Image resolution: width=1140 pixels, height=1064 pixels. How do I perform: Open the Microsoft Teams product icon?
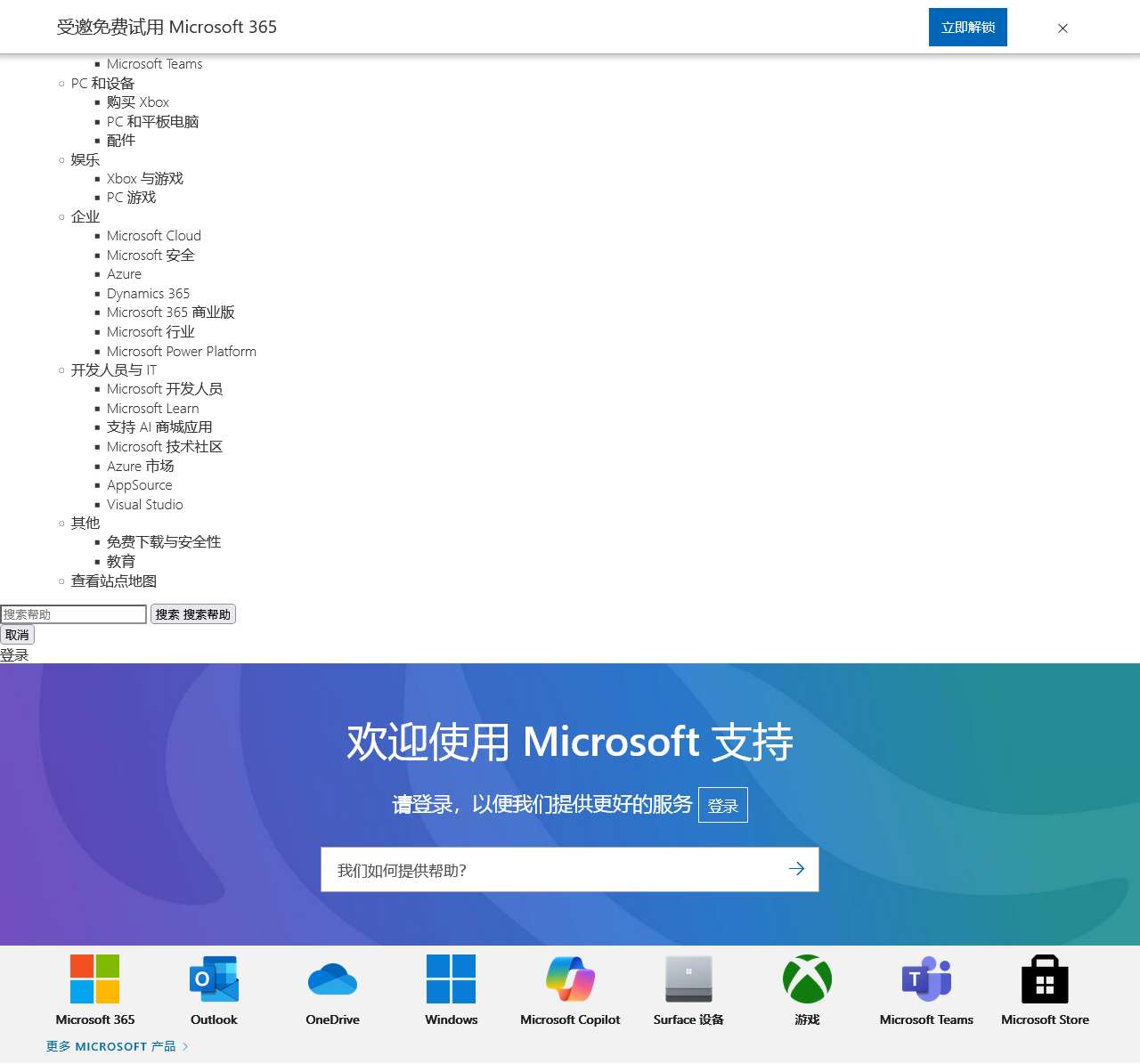click(926, 979)
